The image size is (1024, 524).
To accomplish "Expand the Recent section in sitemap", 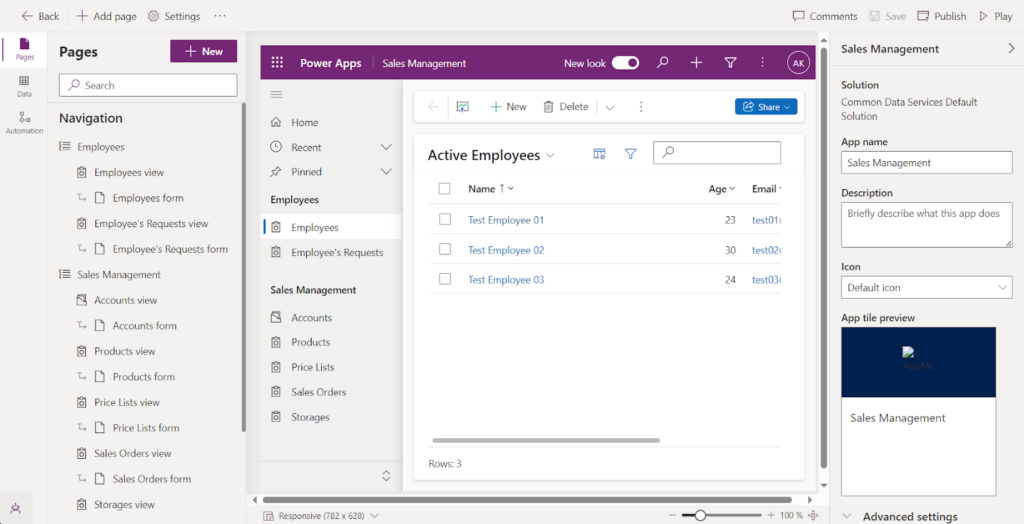I will tap(386, 147).
